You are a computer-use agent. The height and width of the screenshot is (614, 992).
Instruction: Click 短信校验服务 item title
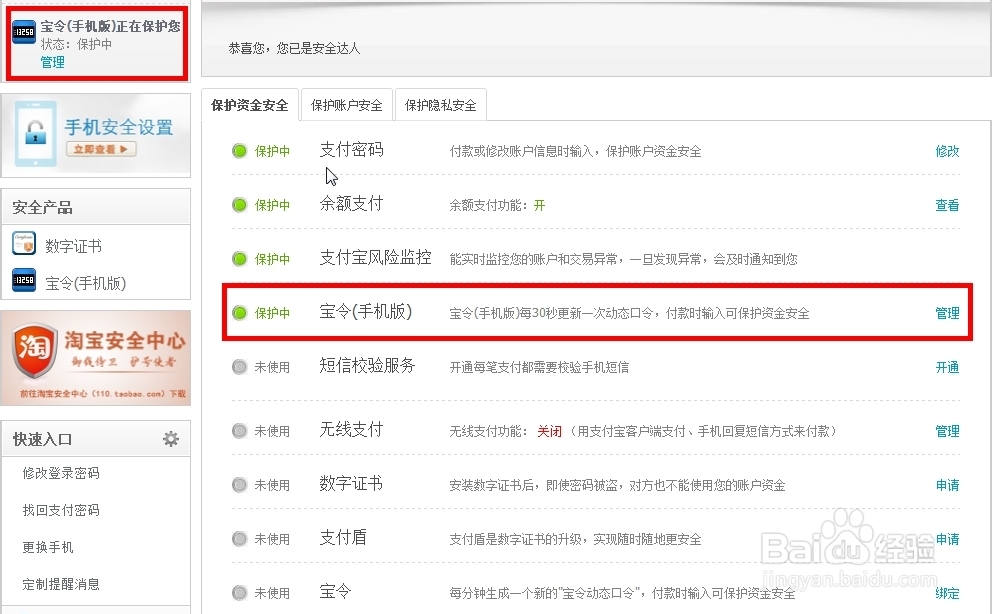pyautogui.click(x=368, y=365)
